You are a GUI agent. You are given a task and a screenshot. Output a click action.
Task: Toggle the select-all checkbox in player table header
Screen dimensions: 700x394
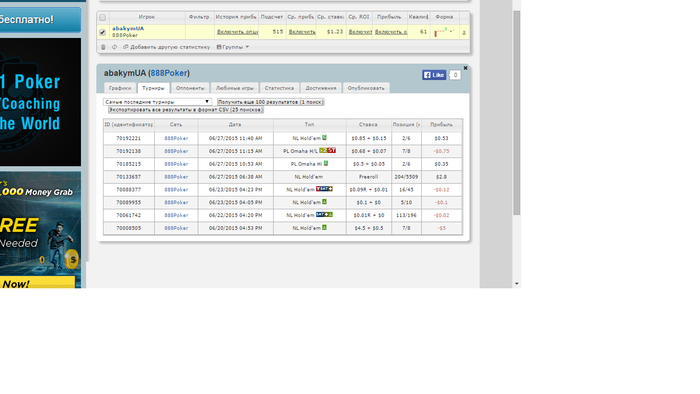pos(103,17)
